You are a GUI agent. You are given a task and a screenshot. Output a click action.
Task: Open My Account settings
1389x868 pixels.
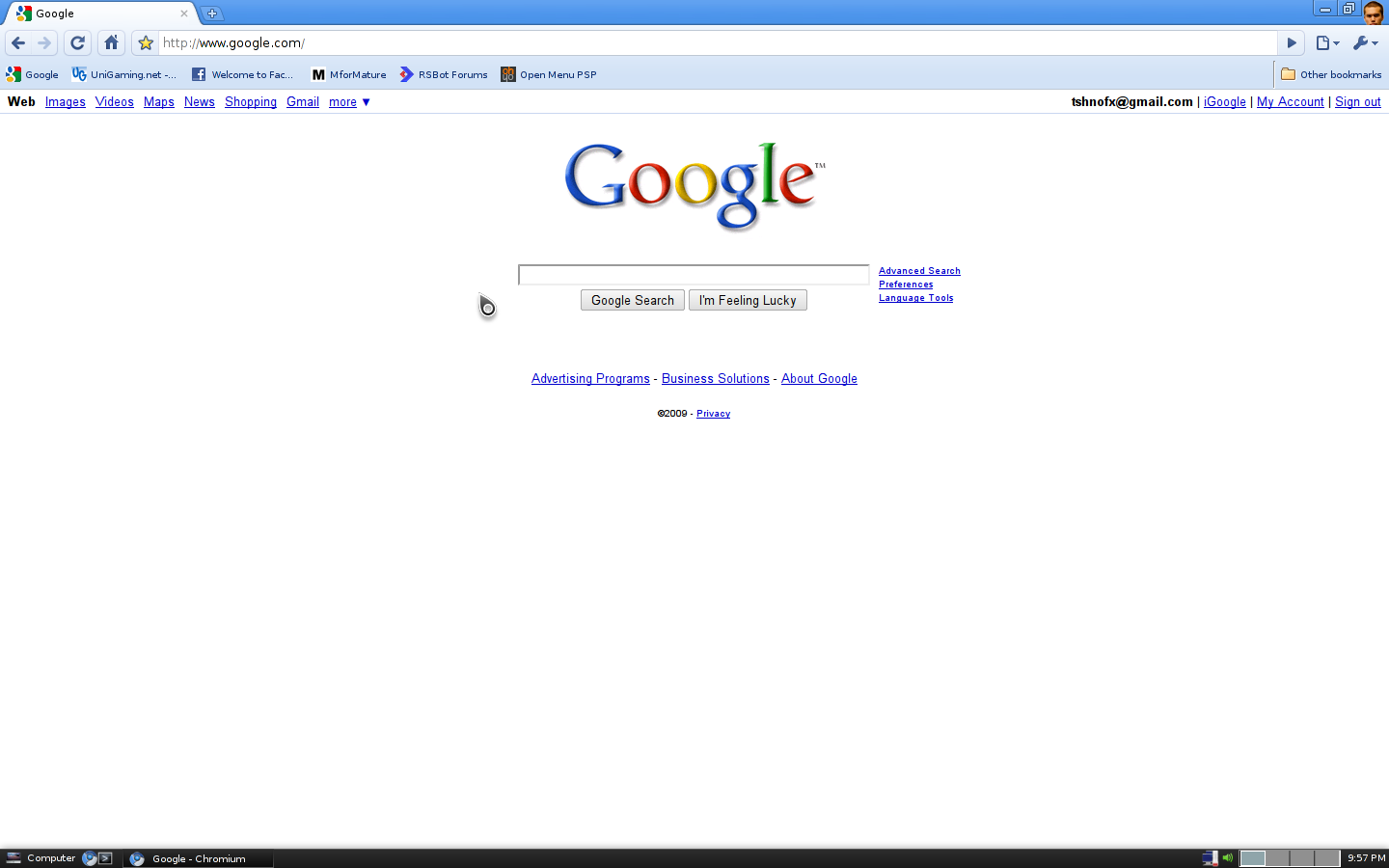pos(1291,101)
